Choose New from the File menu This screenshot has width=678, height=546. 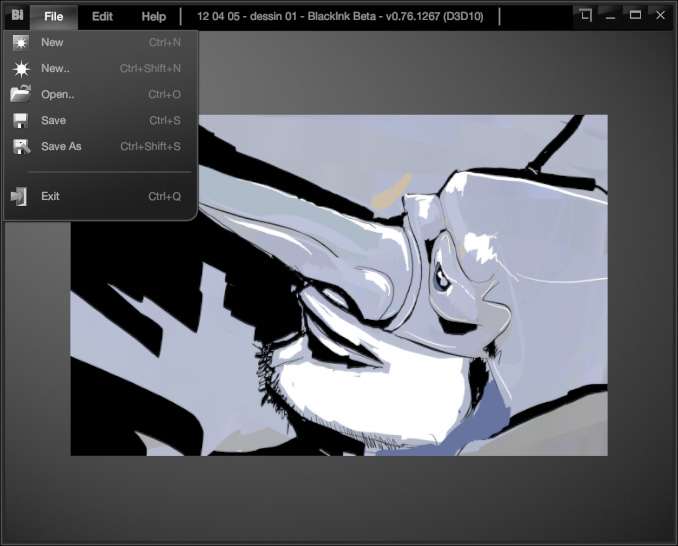click(100, 42)
